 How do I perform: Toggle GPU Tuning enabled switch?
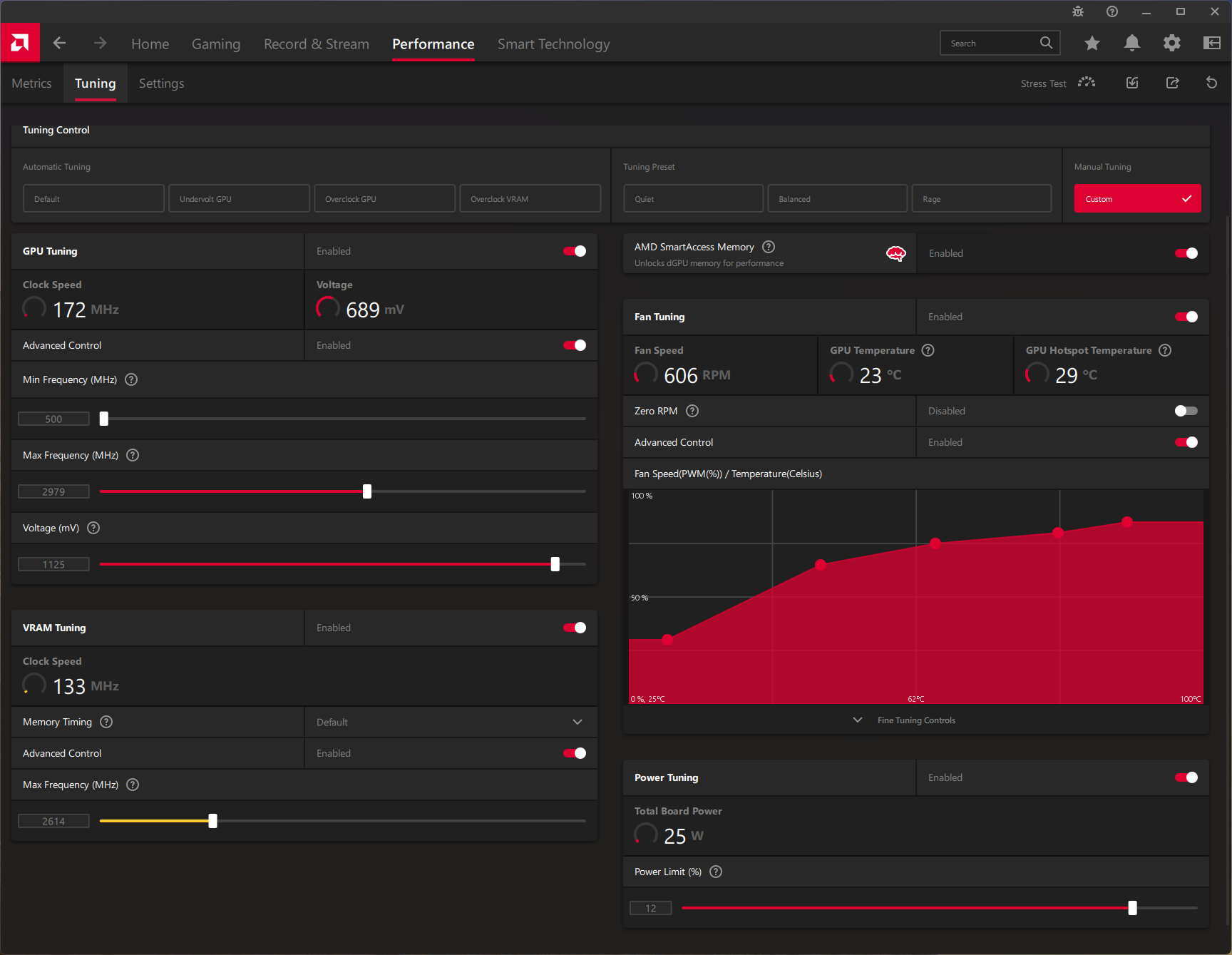click(575, 251)
